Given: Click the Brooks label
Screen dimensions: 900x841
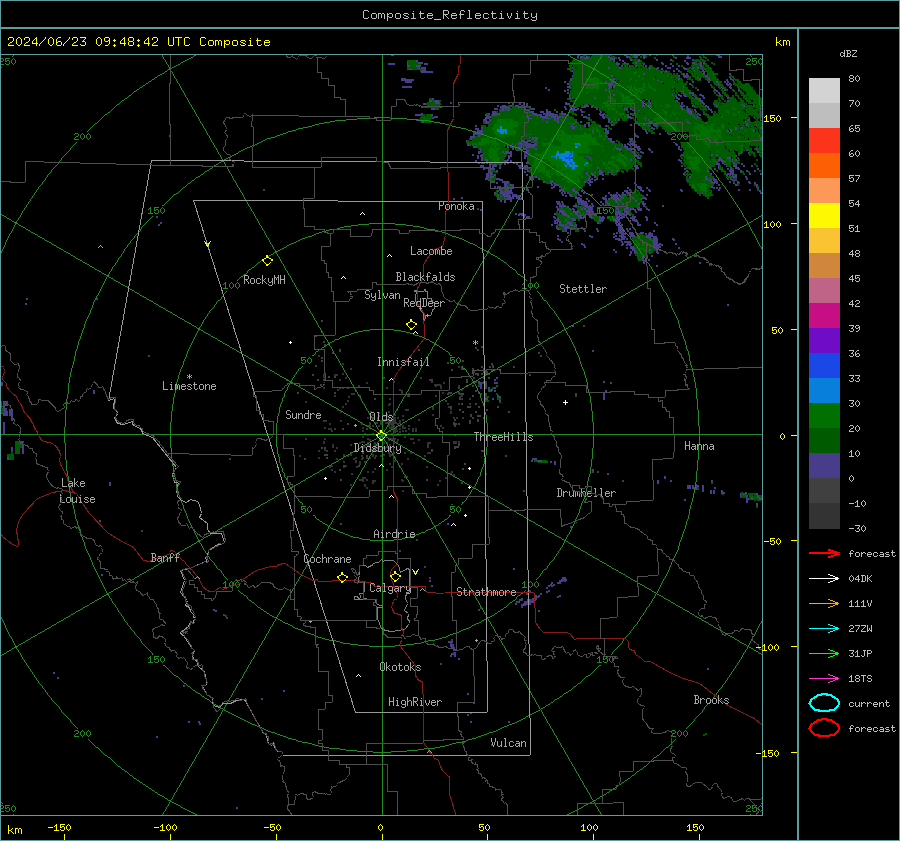Looking at the screenshot, I should point(711,700).
